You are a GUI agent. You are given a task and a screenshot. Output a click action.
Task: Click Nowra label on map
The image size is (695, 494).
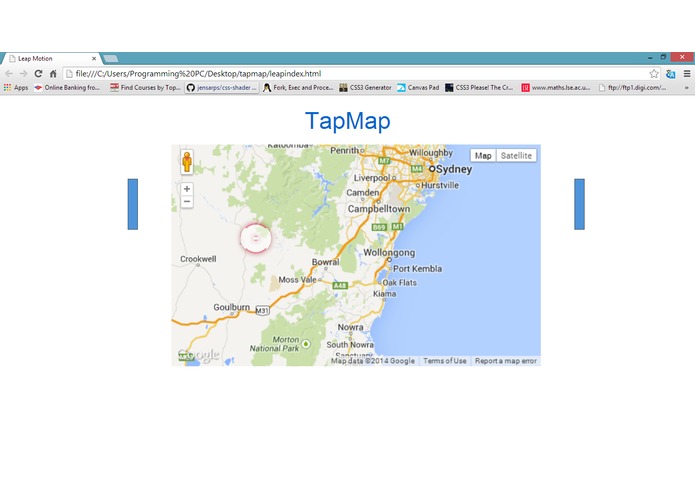(351, 327)
